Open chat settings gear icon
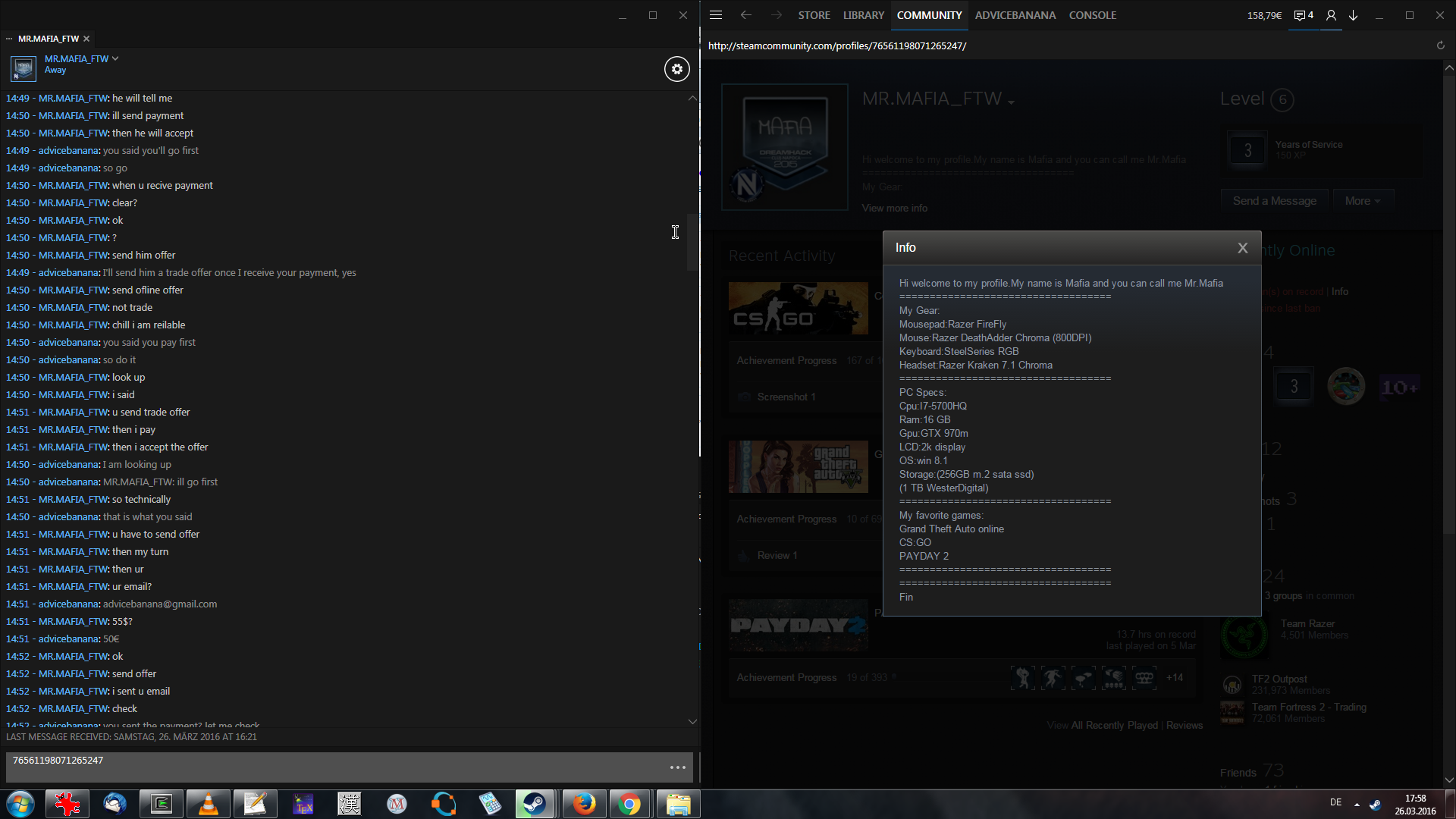The image size is (1456, 819). [x=676, y=69]
